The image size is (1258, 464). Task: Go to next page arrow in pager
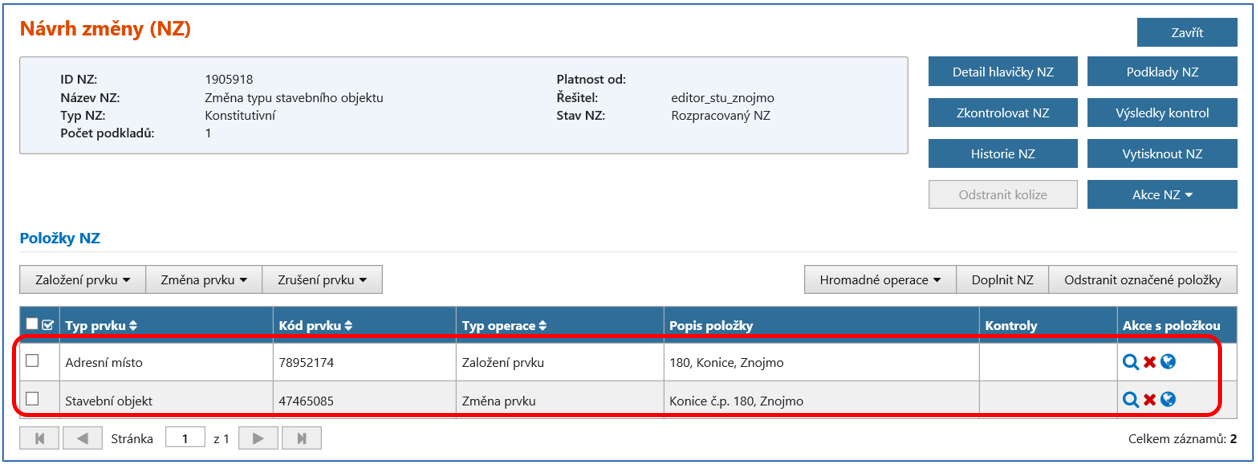pyautogui.click(x=258, y=438)
